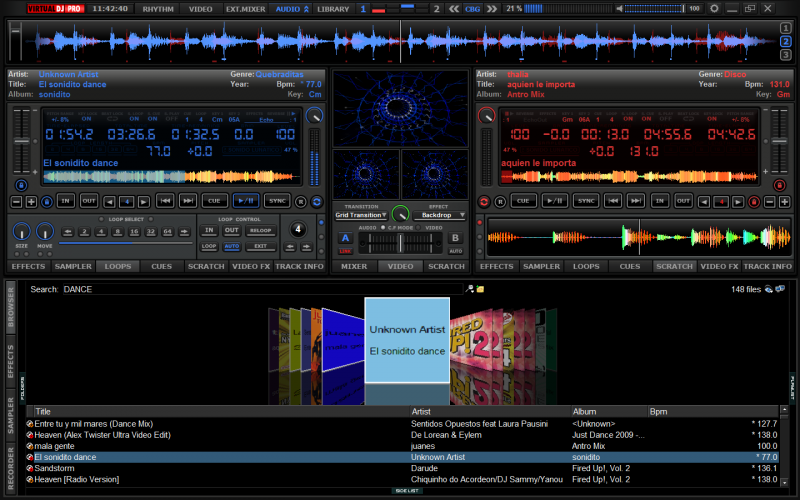Image resolution: width=800 pixels, height=500 pixels.
Task: Expand the AUDIO layout selector in top bar
Action: [x=292, y=9]
